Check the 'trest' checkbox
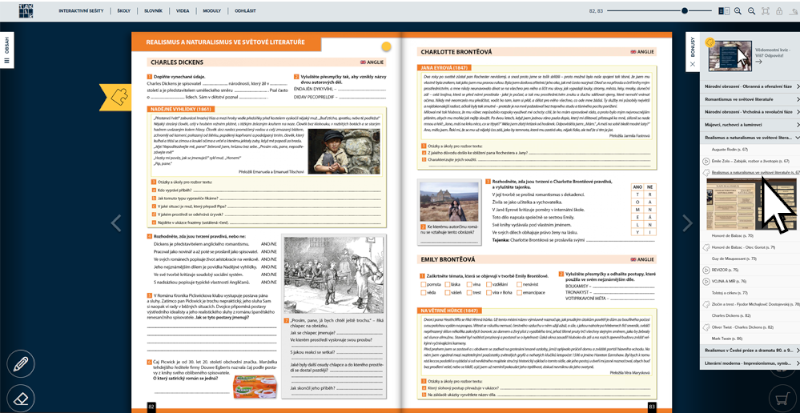Image resolution: width=800 pixels, height=413 pixels. 468,293
